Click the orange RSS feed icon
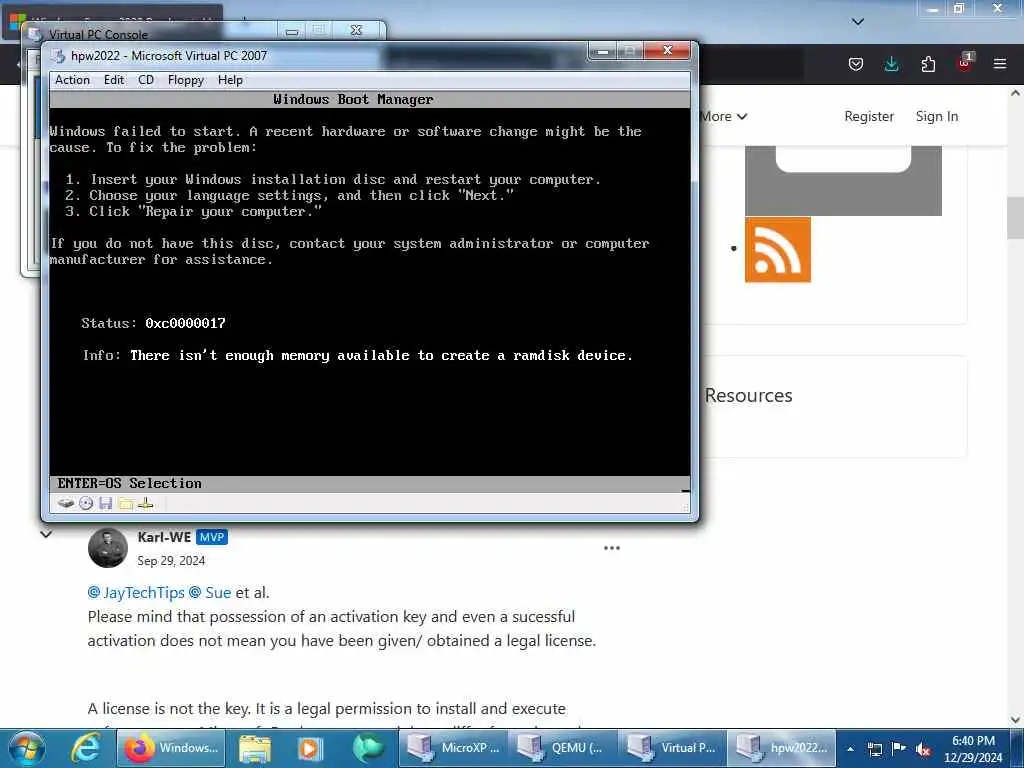1024x768 pixels. [778, 250]
